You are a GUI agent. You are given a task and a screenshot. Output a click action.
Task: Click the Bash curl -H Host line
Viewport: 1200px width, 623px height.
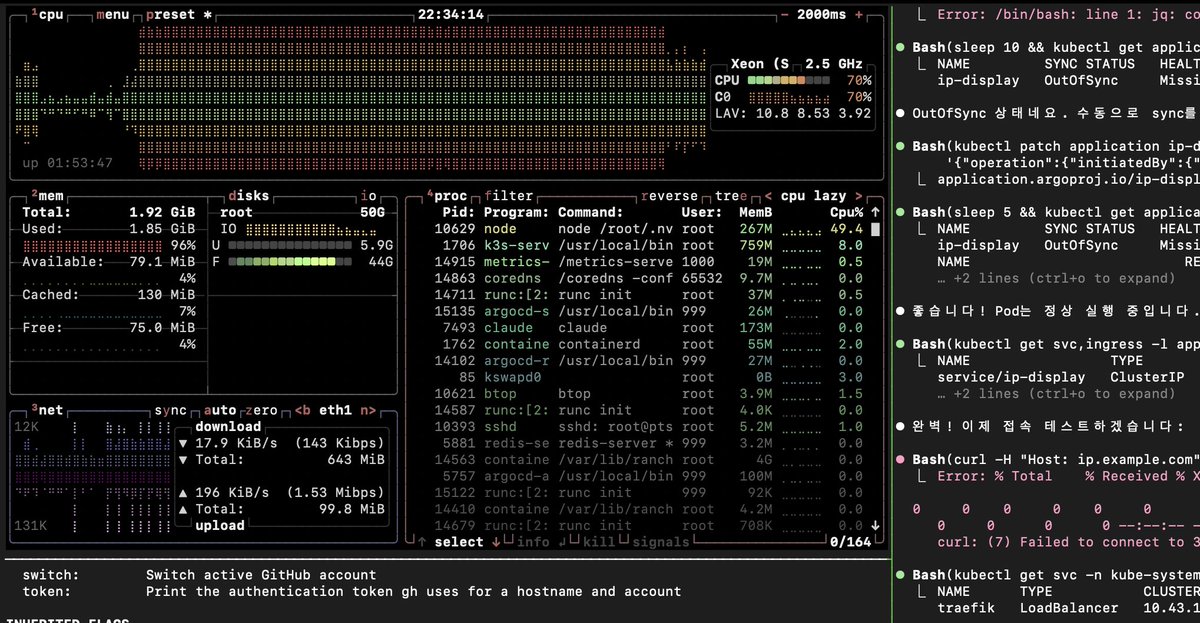tap(1056, 460)
